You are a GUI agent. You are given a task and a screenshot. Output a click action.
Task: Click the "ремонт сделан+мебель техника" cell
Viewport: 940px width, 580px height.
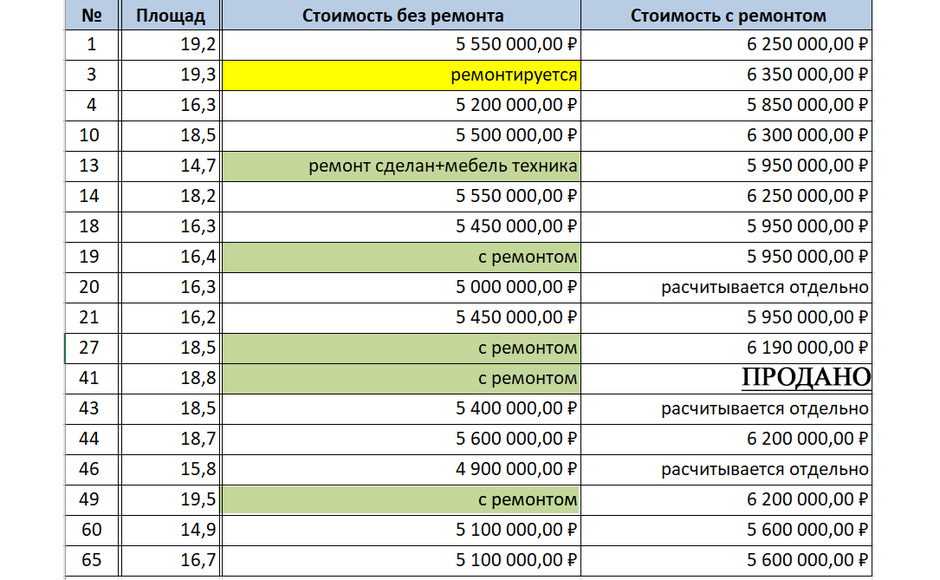click(401, 166)
